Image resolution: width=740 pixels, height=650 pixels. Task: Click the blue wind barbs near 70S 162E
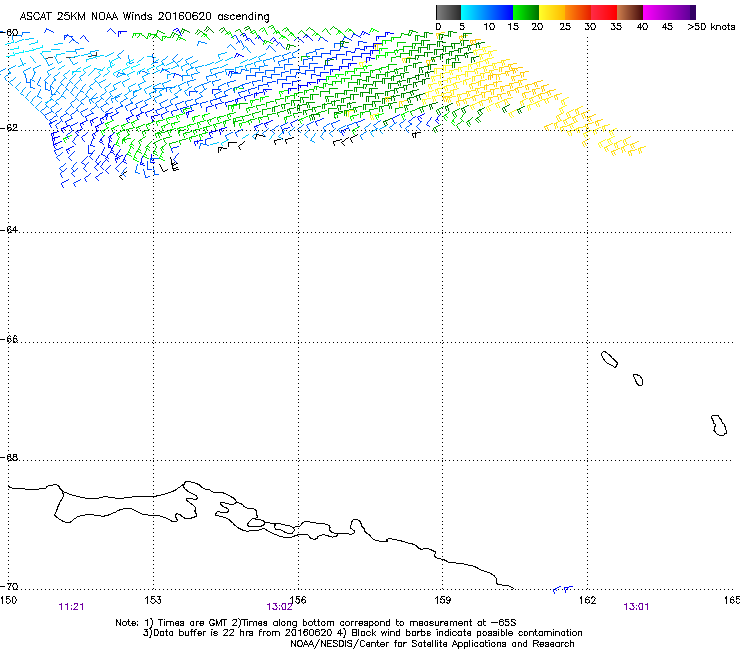(x=563, y=589)
